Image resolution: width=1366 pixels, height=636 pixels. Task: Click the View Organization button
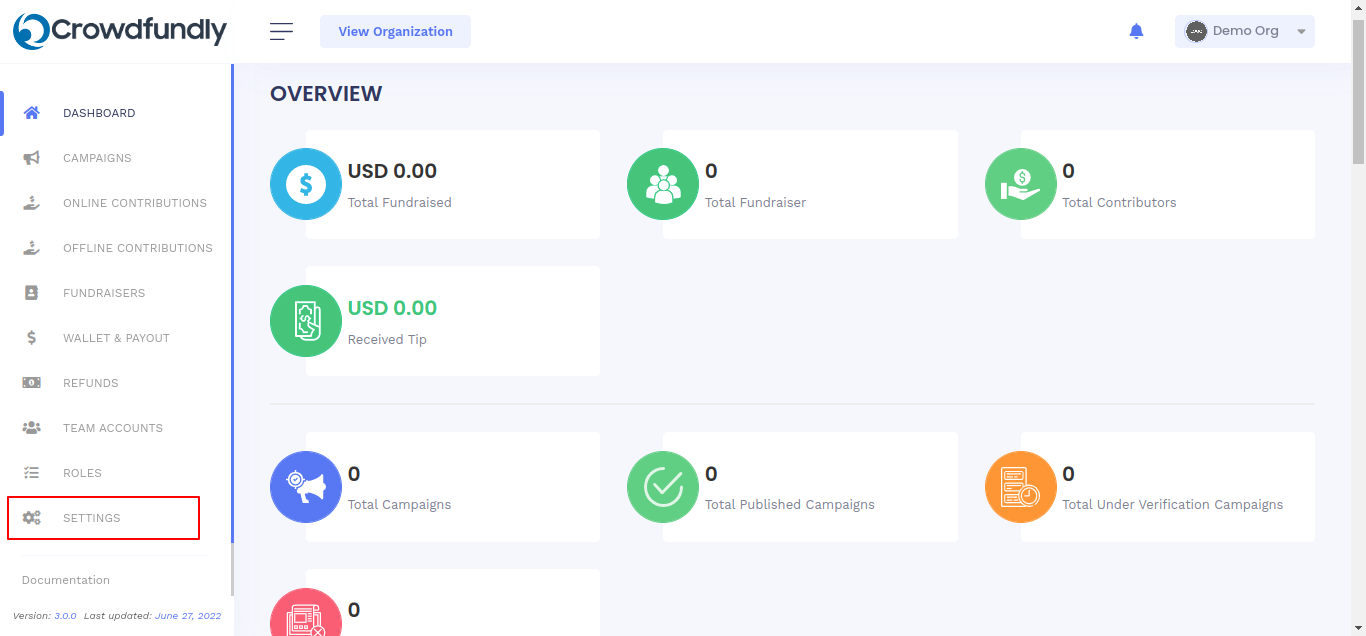(395, 31)
